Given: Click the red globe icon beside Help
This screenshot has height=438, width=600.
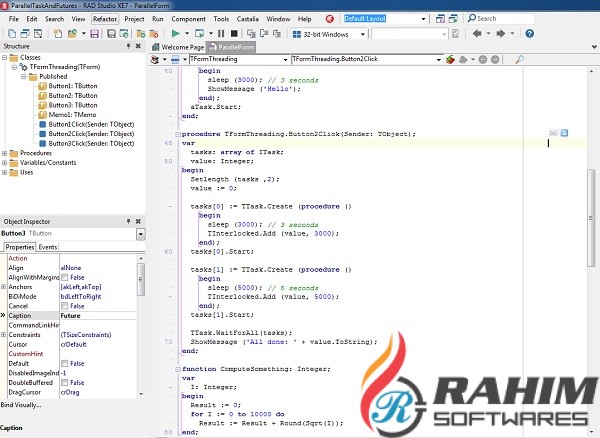Looking at the screenshot, I should 329,19.
